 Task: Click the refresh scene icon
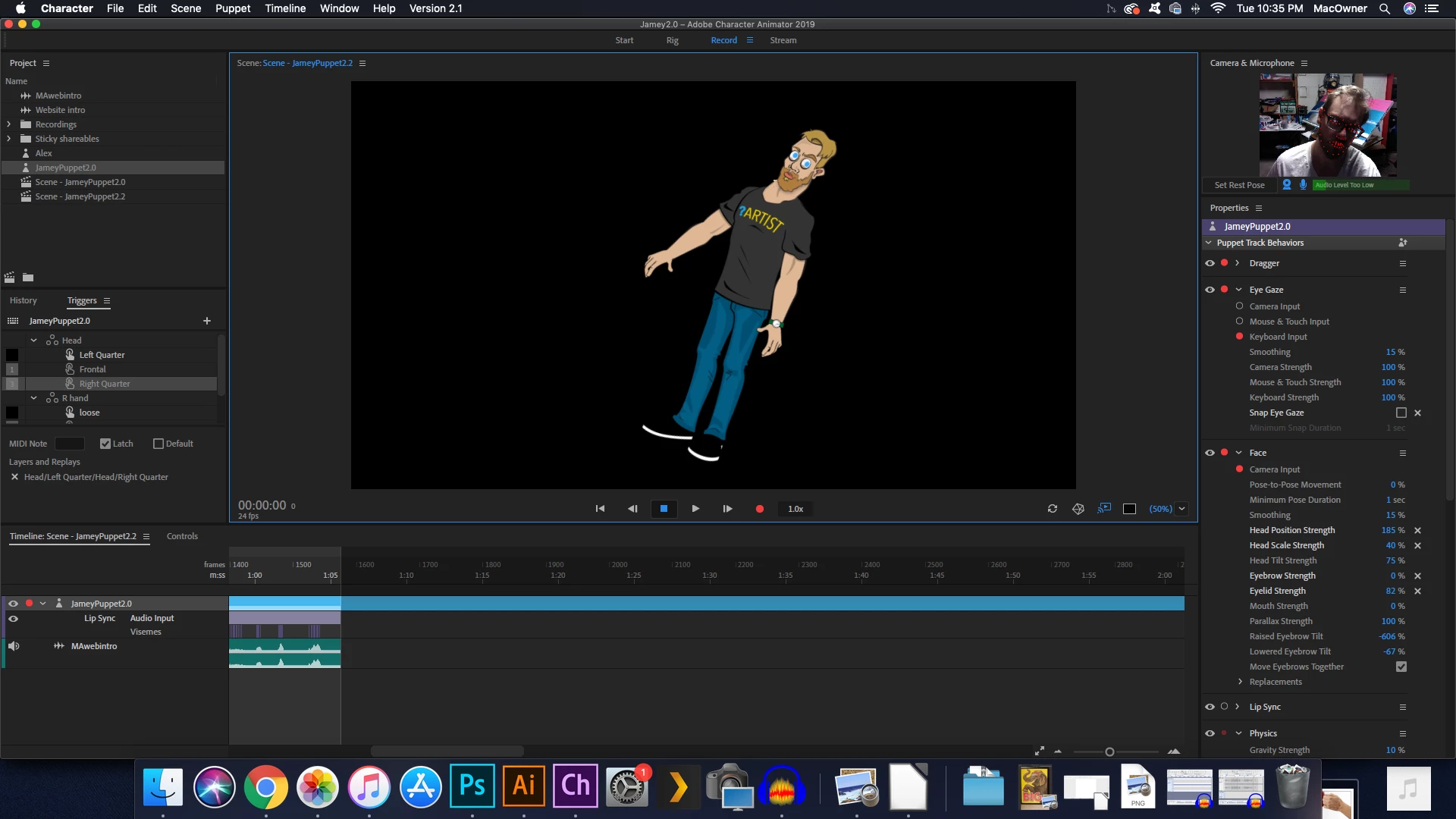[x=1053, y=509]
